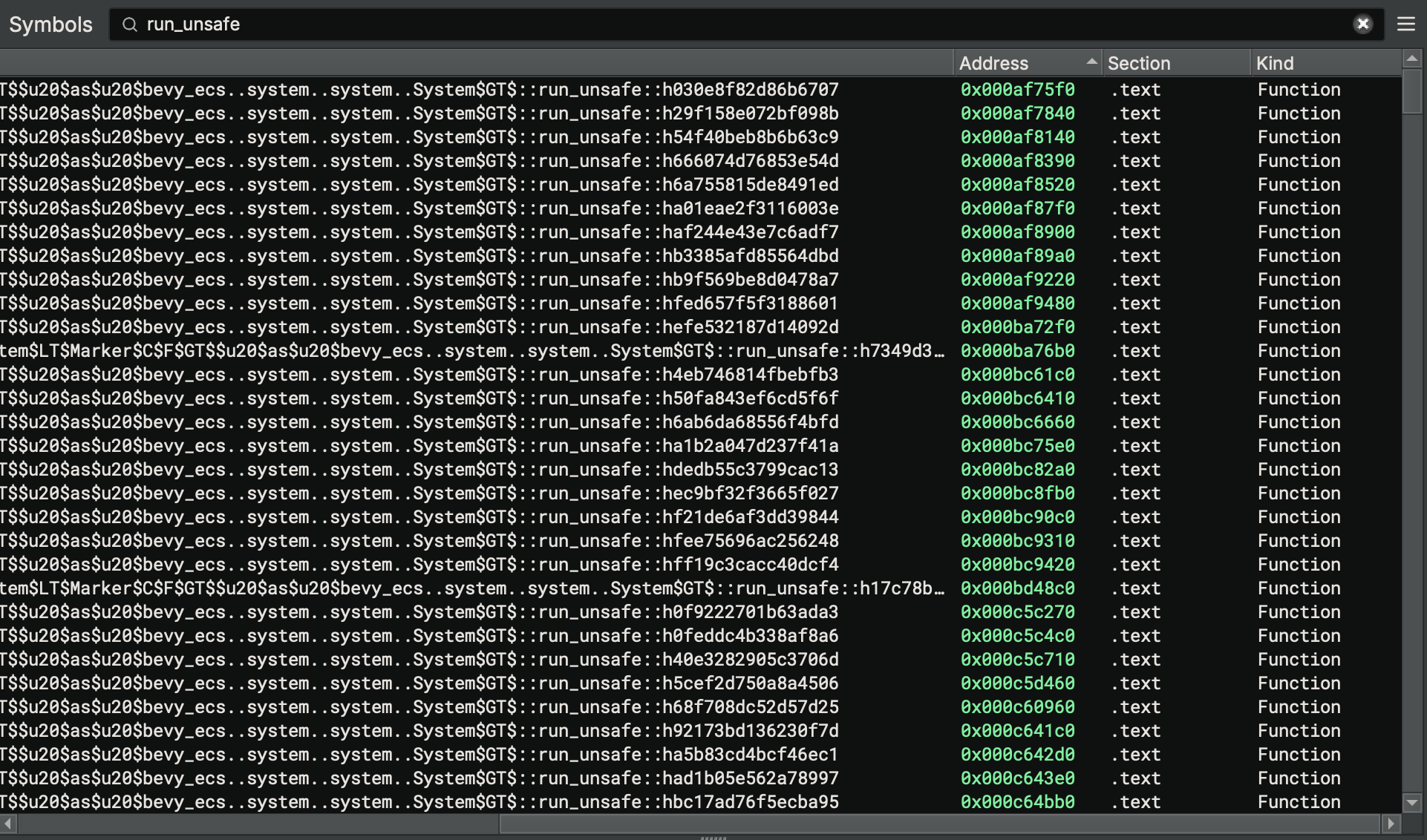Click .text section of 0x000bc6410 row
Image resolution: width=1427 pixels, height=840 pixels.
pos(1135,398)
